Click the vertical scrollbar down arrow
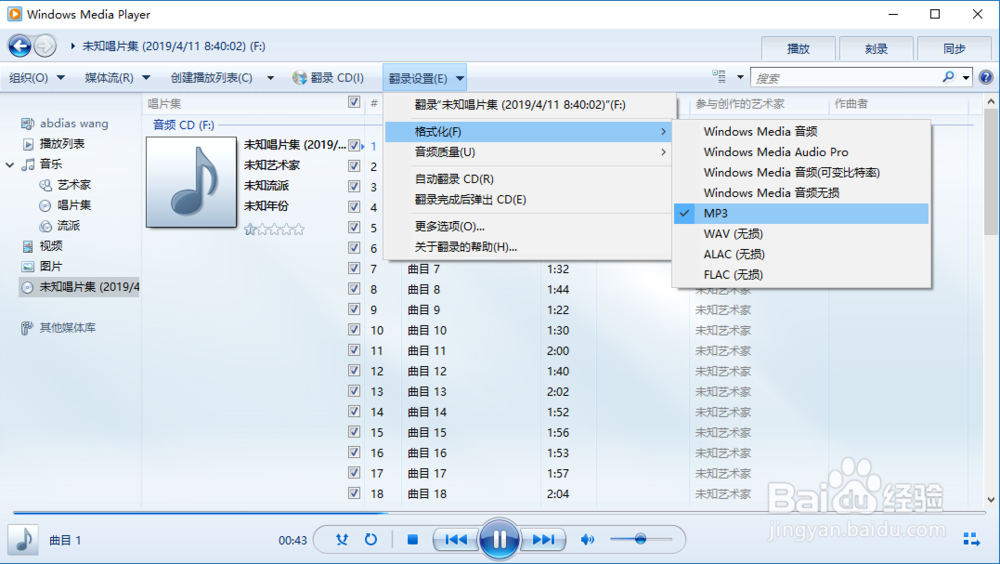Viewport: 1000px width, 564px height. coord(991,500)
